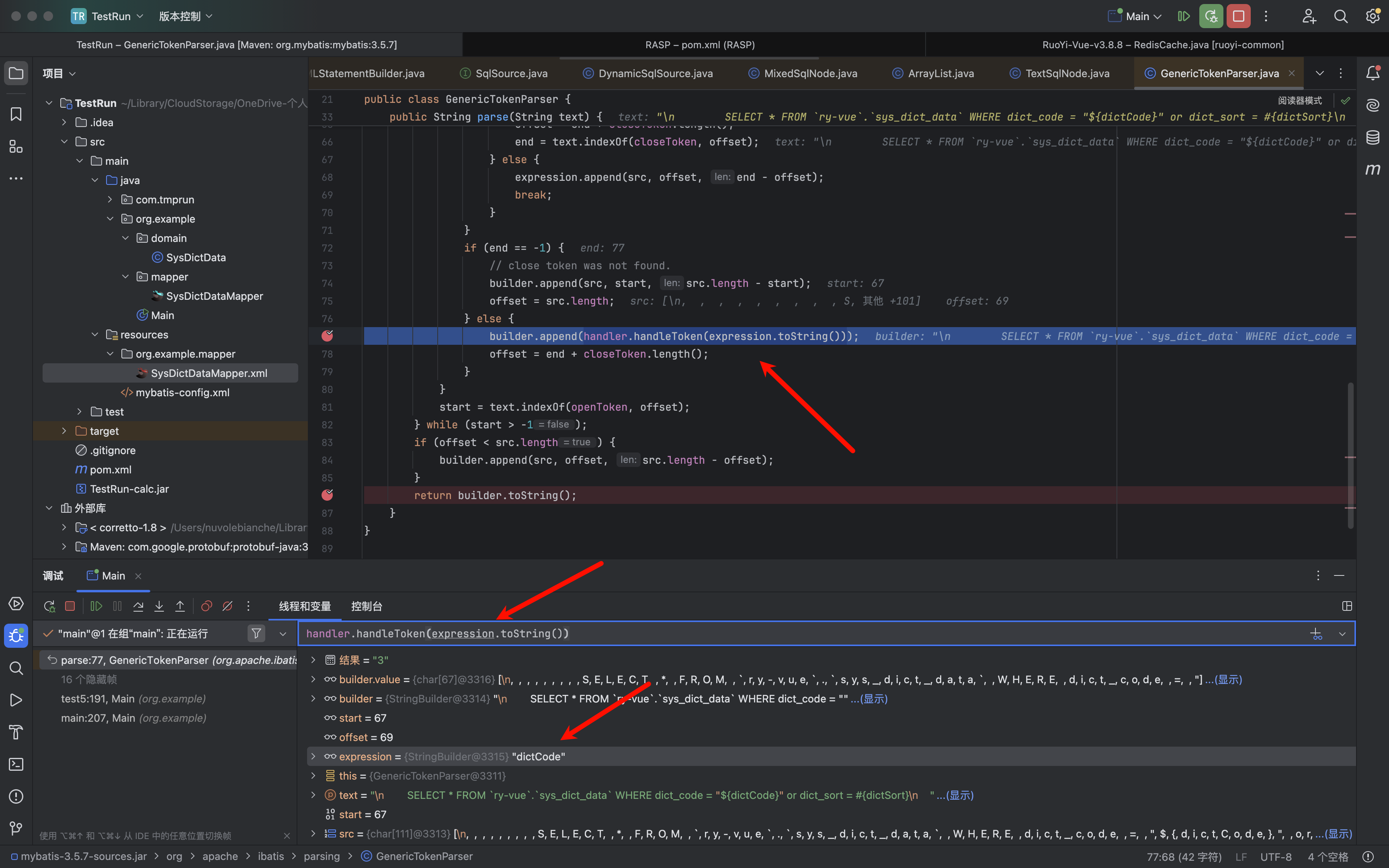Toggle Mute Breakpoints in debug toolbar

click(x=228, y=606)
